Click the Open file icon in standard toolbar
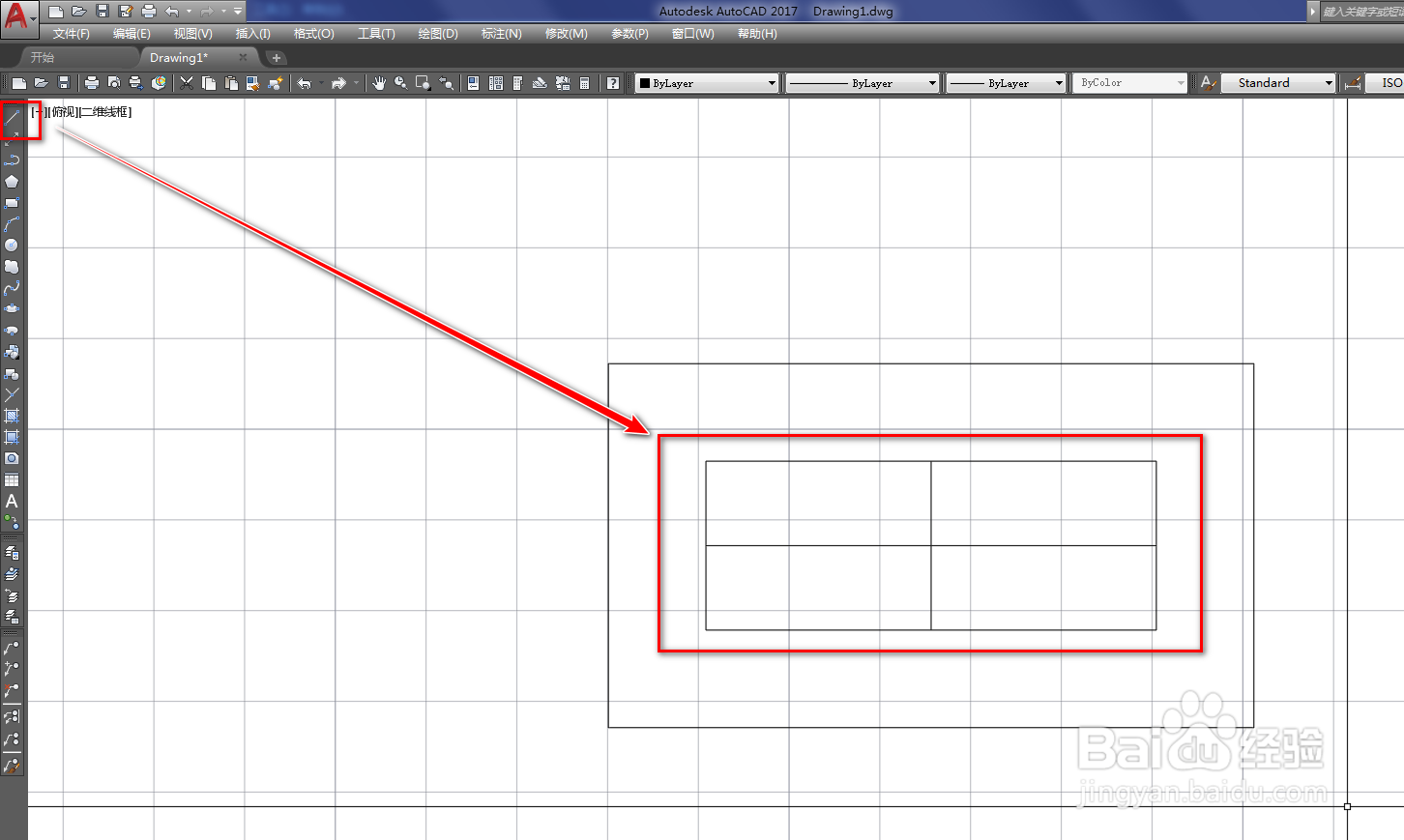The width and height of the screenshot is (1404, 840). click(42, 83)
